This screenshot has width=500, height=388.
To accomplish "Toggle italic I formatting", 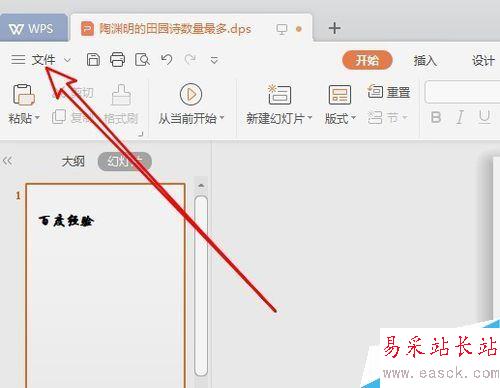I will click(460, 117).
